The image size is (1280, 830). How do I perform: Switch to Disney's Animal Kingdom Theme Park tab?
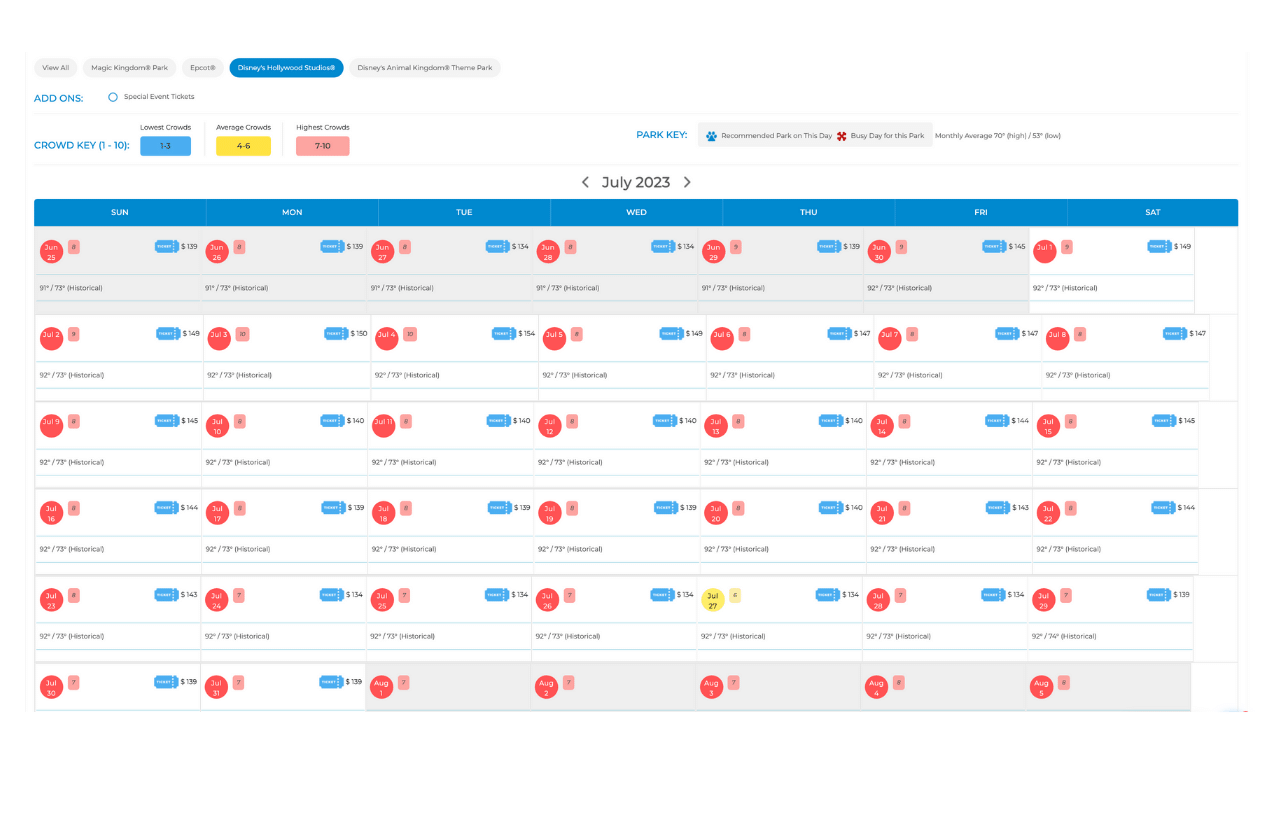[x=425, y=68]
